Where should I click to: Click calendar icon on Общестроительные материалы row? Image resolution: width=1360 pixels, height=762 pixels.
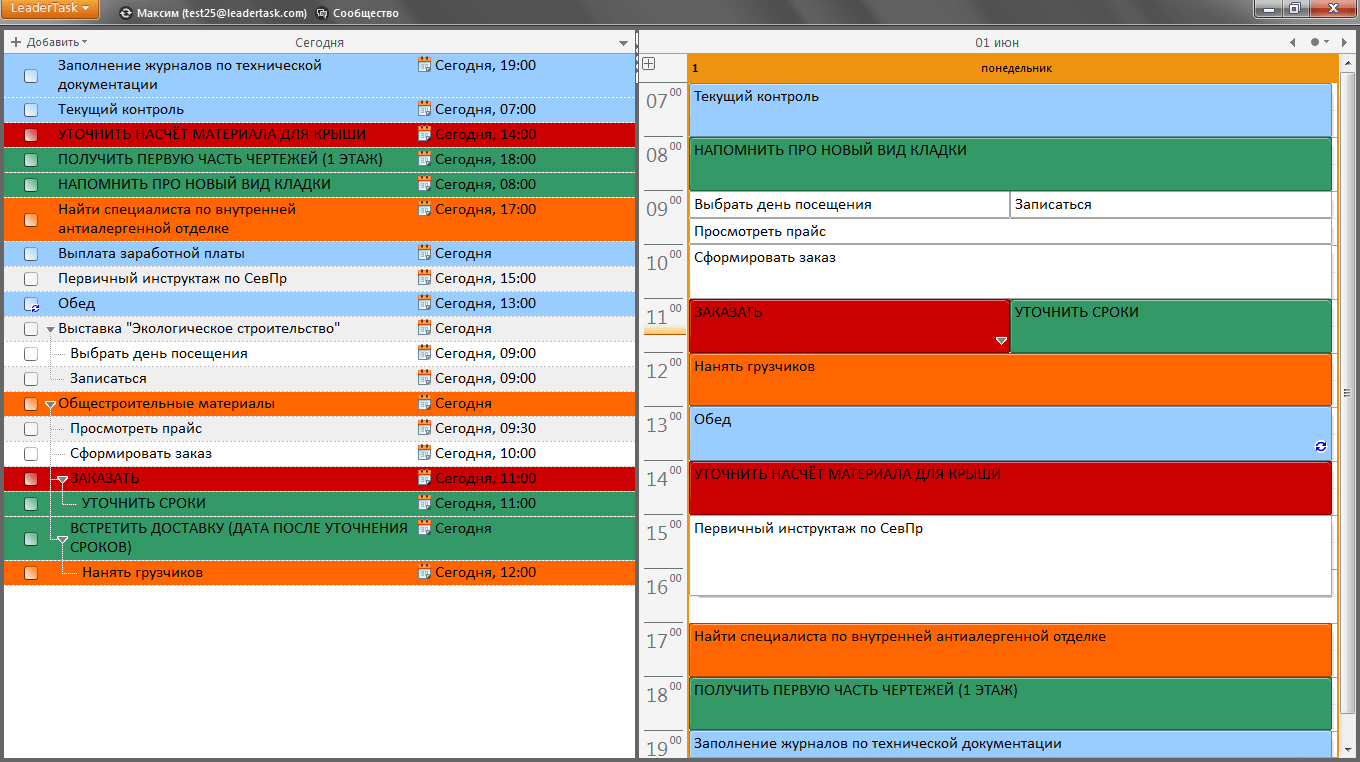(x=424, y=403)
